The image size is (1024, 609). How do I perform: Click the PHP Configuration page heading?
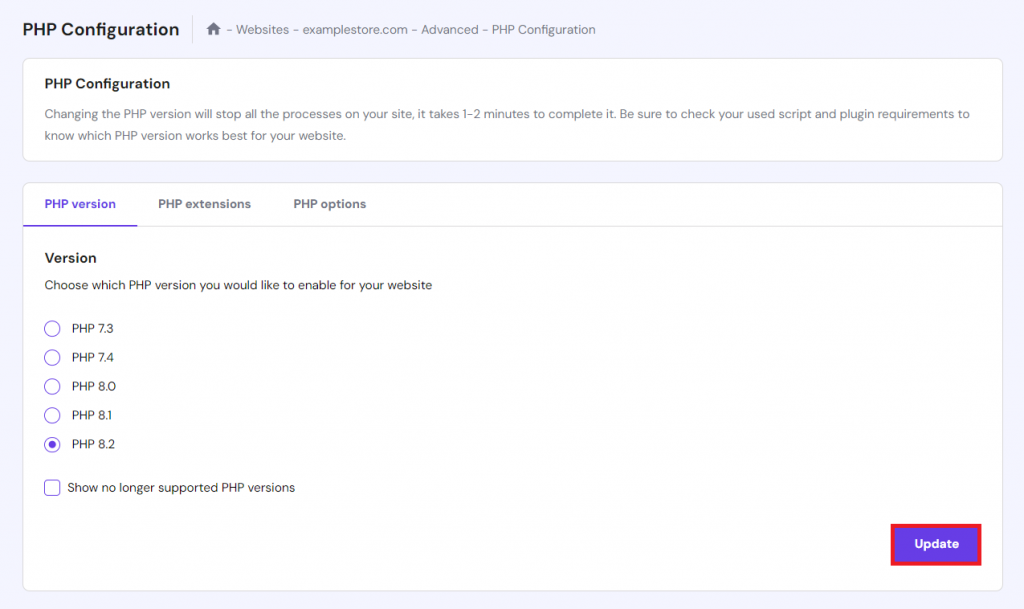[100, 29]
